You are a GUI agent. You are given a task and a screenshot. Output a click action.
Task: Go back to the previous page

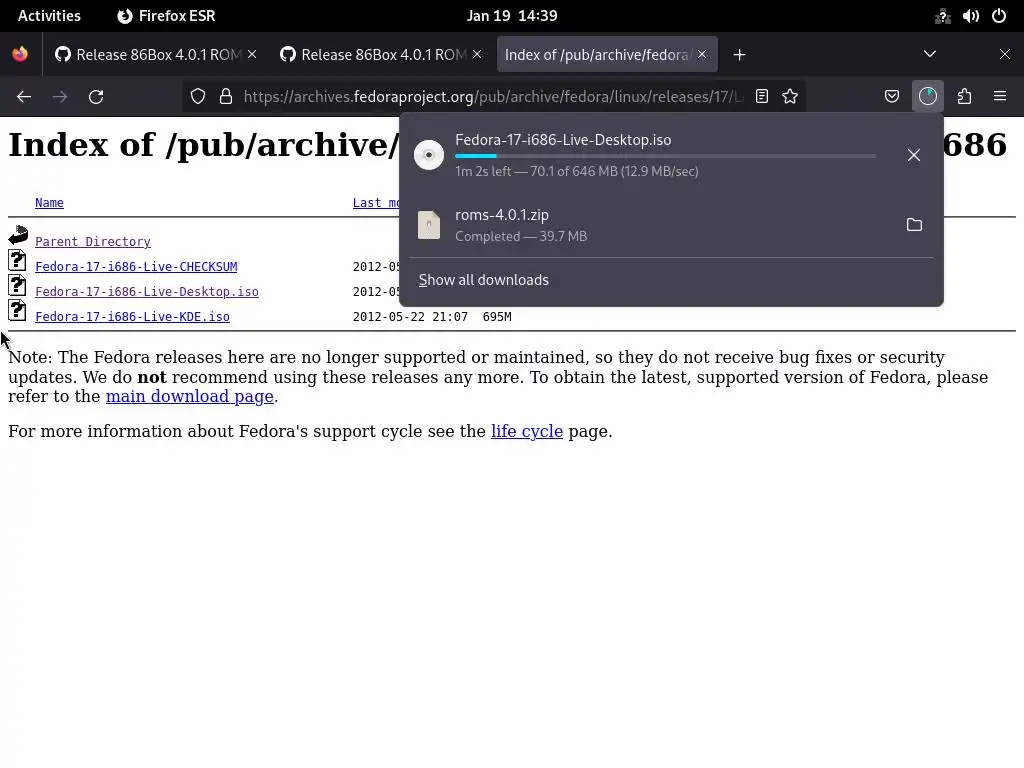[x=24, y=97]
